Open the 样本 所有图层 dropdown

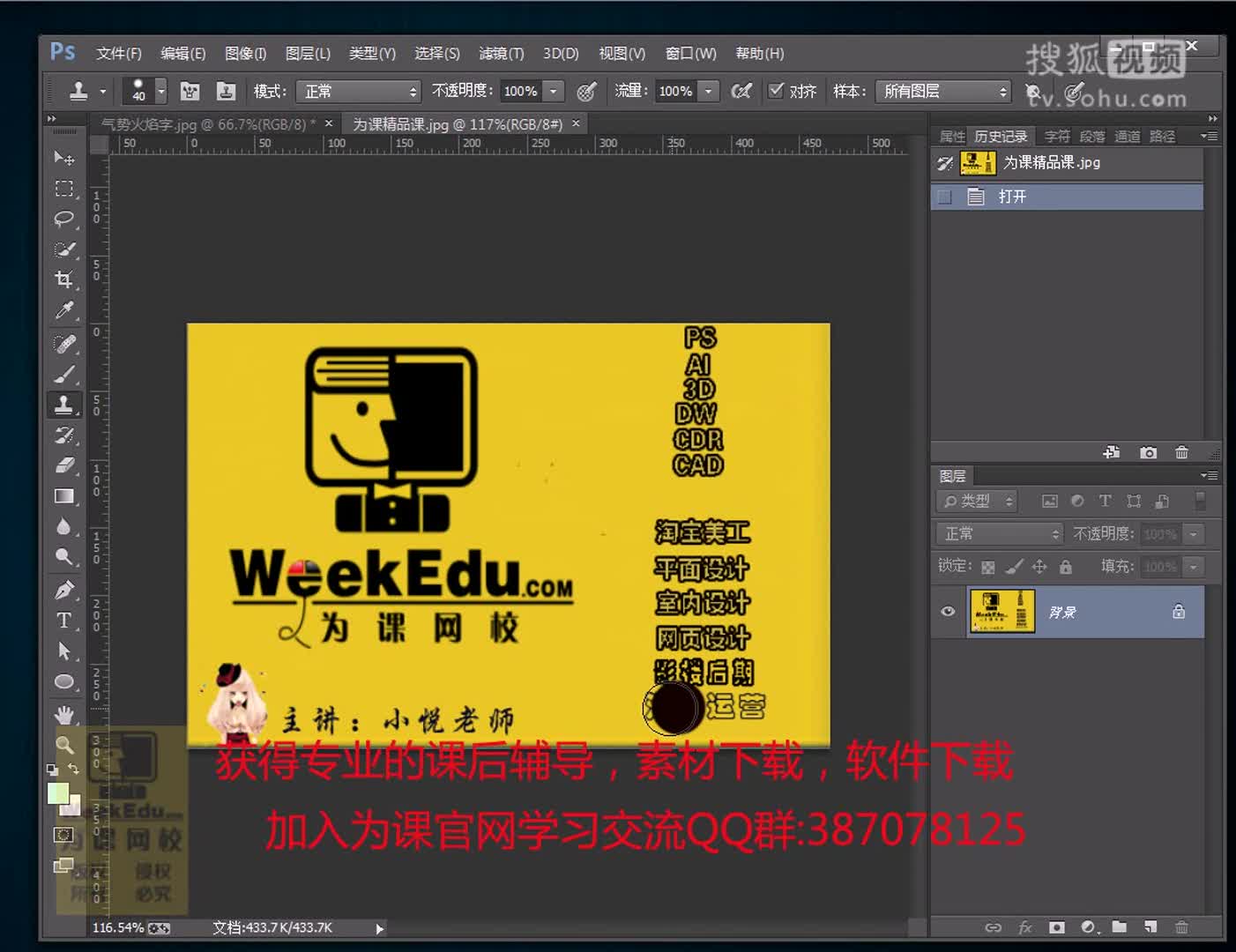[x=942, y=91]
